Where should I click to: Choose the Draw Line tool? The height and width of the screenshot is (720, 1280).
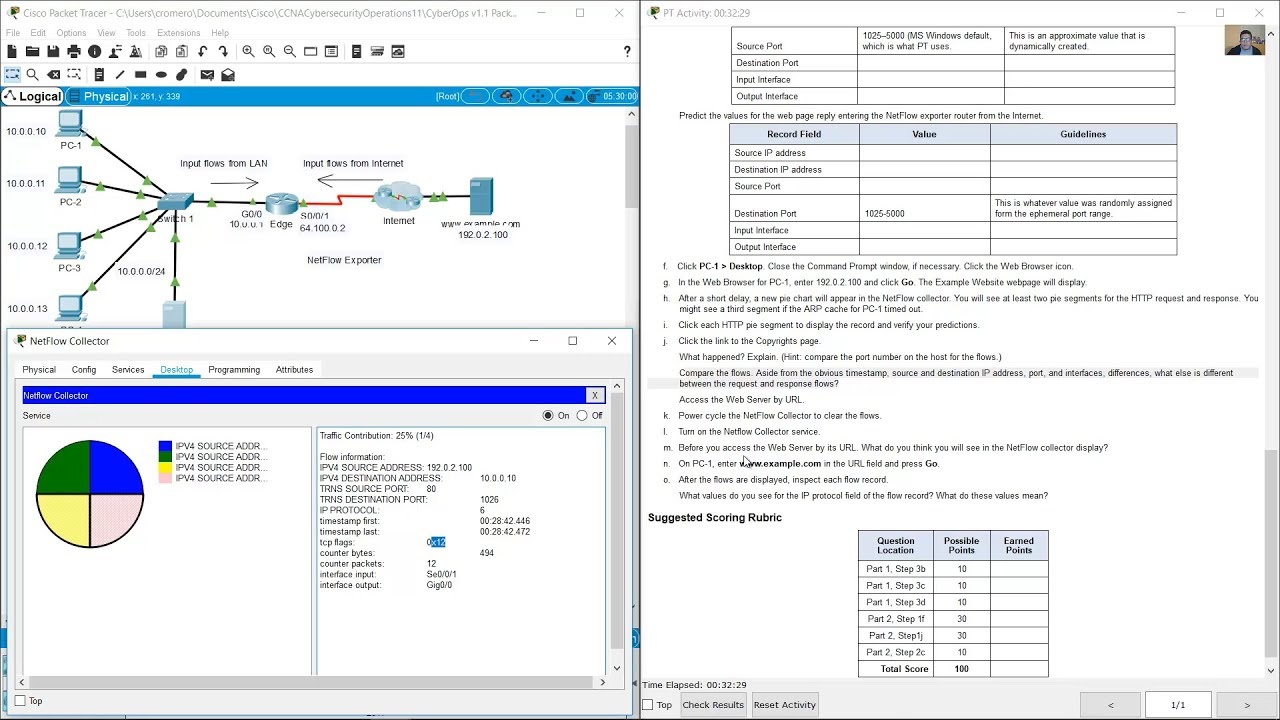pos(120,74)
